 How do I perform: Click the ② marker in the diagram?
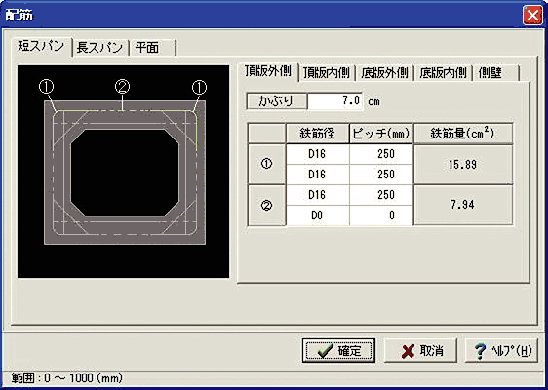[x=122, y=88]
